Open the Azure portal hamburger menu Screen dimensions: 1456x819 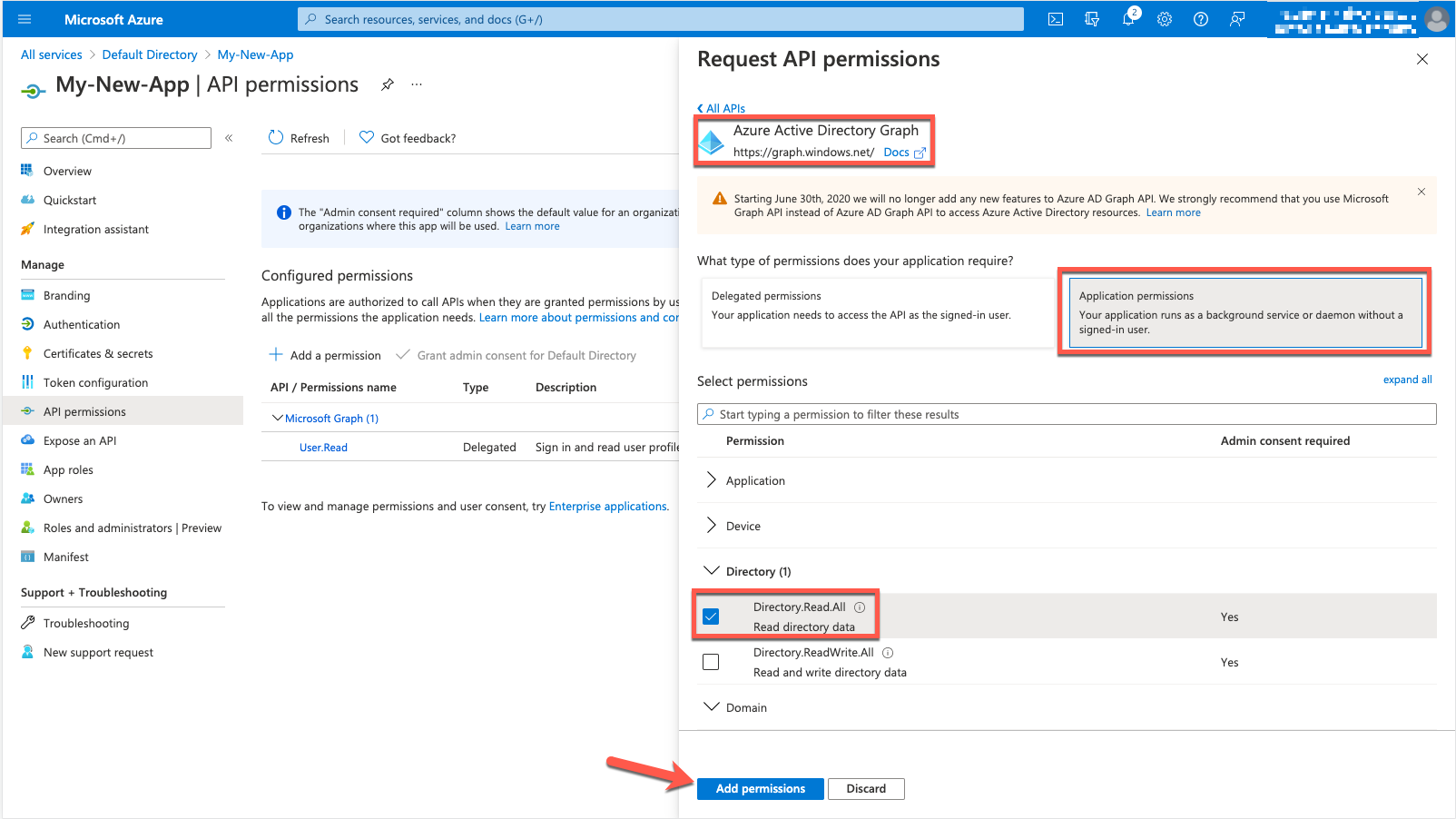pyautogui.click(x=25, y=19)
